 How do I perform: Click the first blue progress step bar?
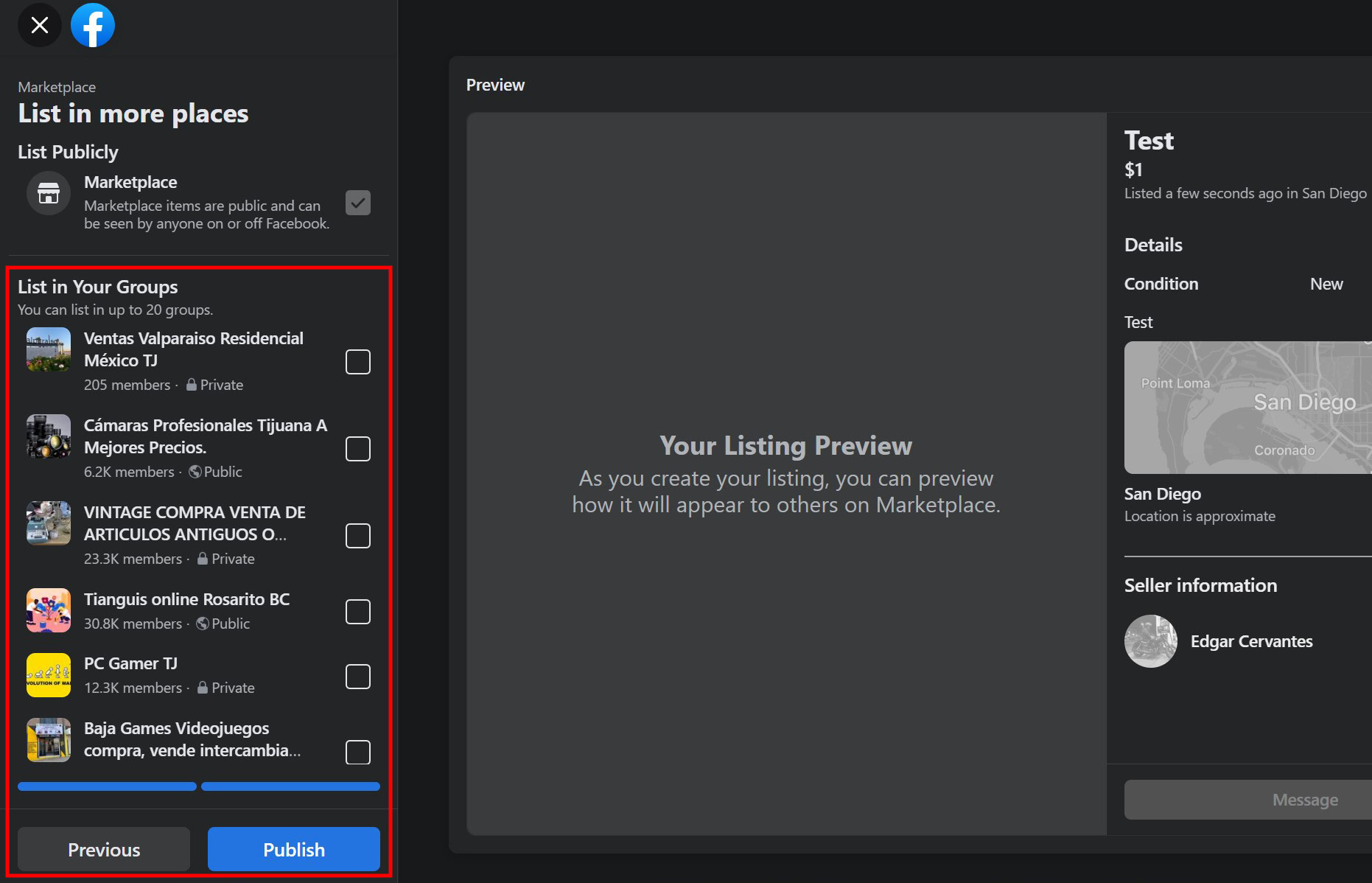tap(107, 786)
